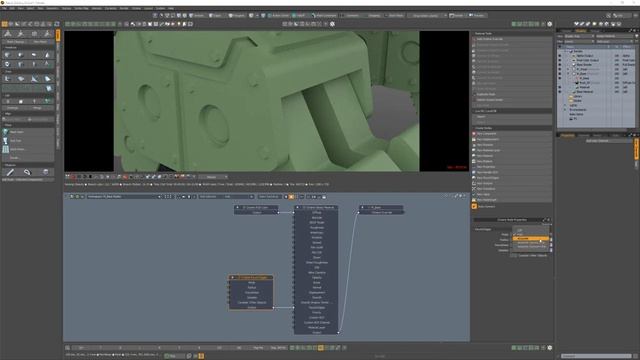
Task: Click the output port of the orange-highlighted node
Action: [273, 308]
